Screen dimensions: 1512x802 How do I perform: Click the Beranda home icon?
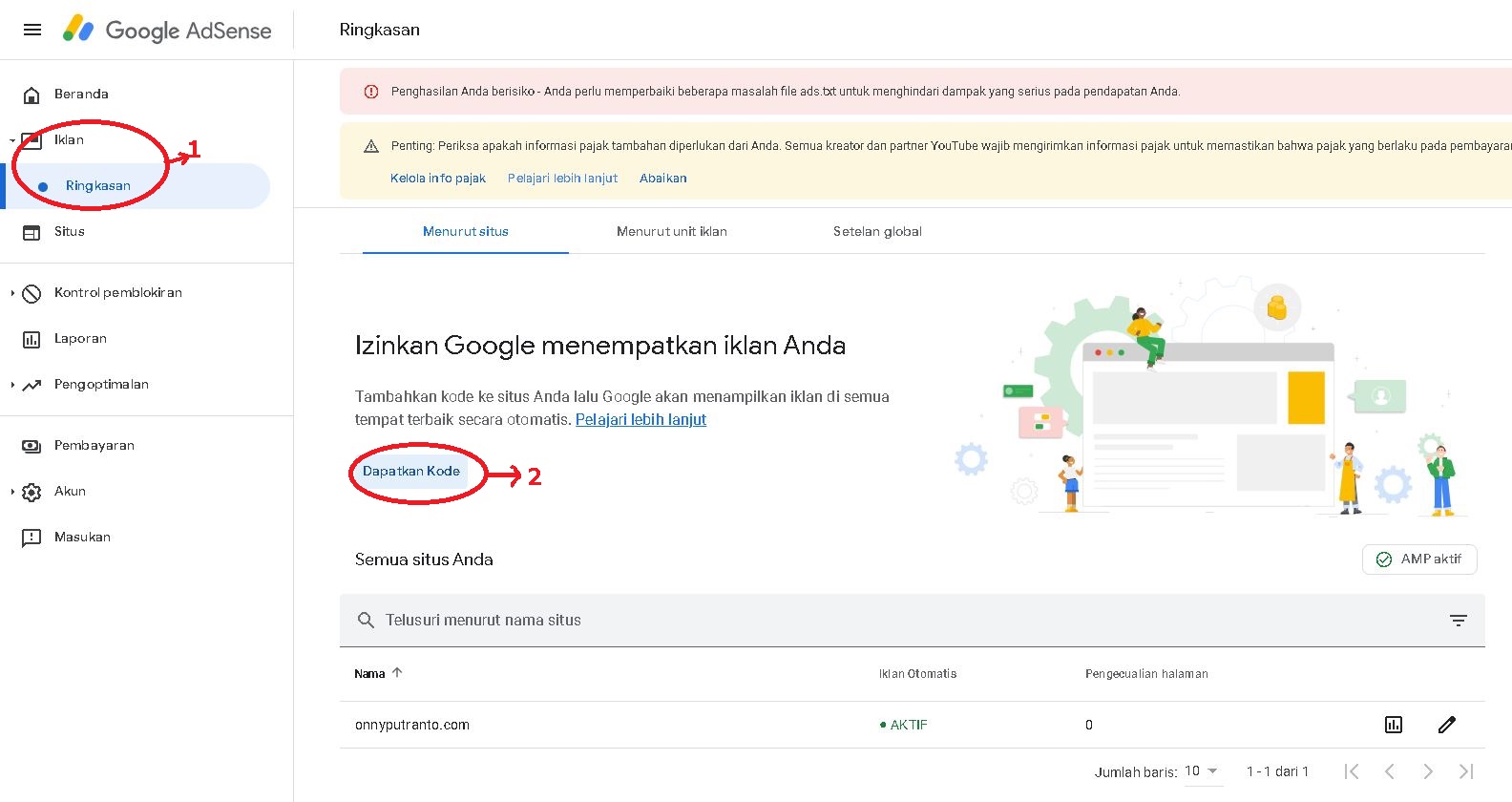(31, 95)
